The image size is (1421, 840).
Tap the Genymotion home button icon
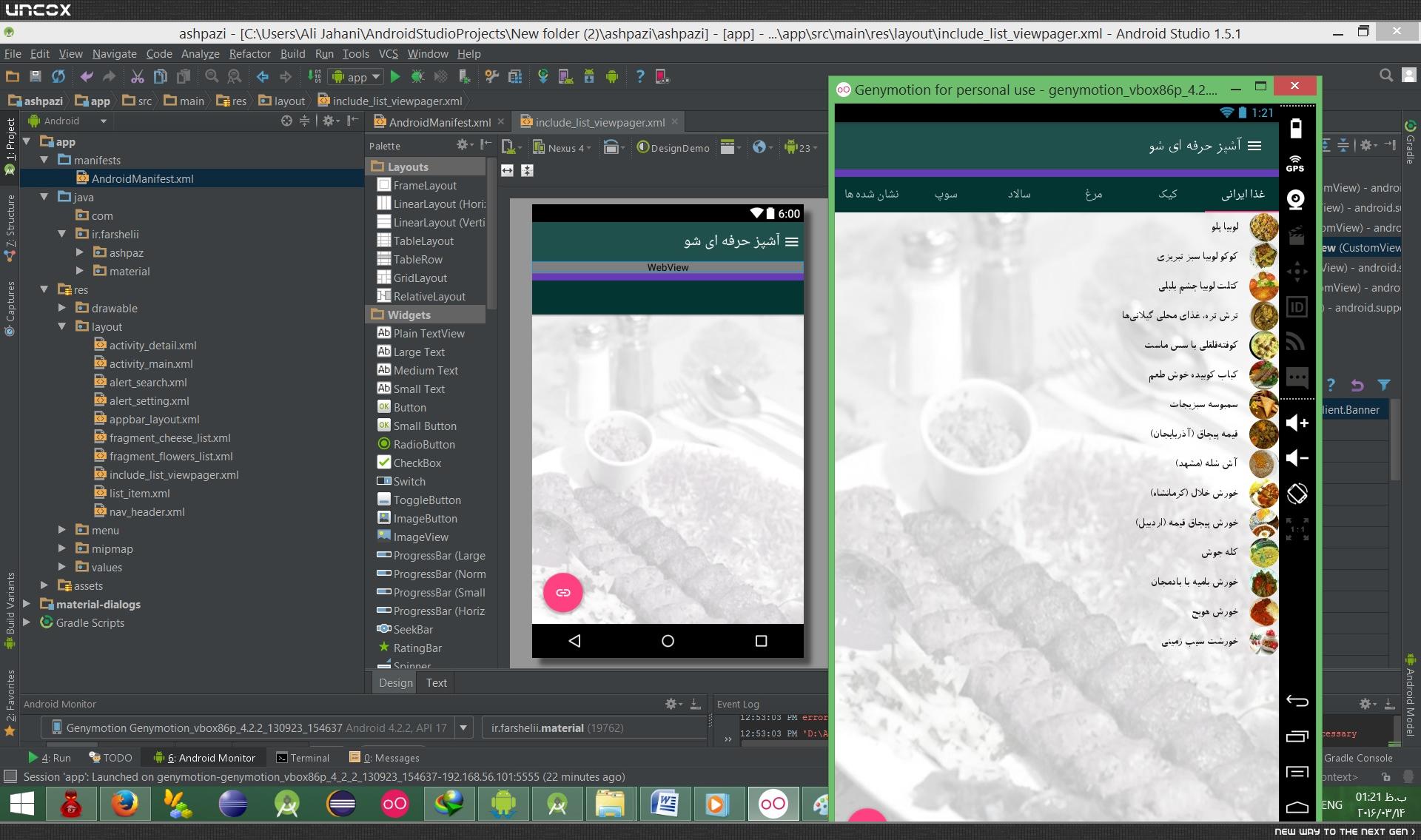[1297, 807]
